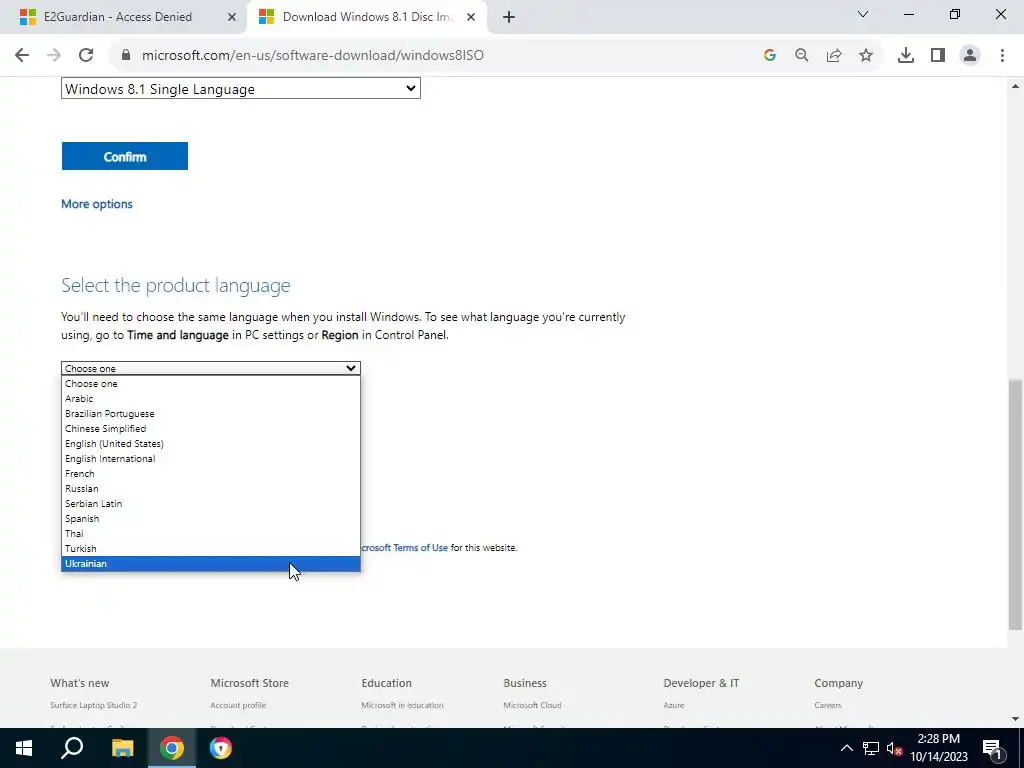The width and height of the screenshot is (1024, 768).
Task: Reload the page with the refresh icon
Action: tap(86, 56)
